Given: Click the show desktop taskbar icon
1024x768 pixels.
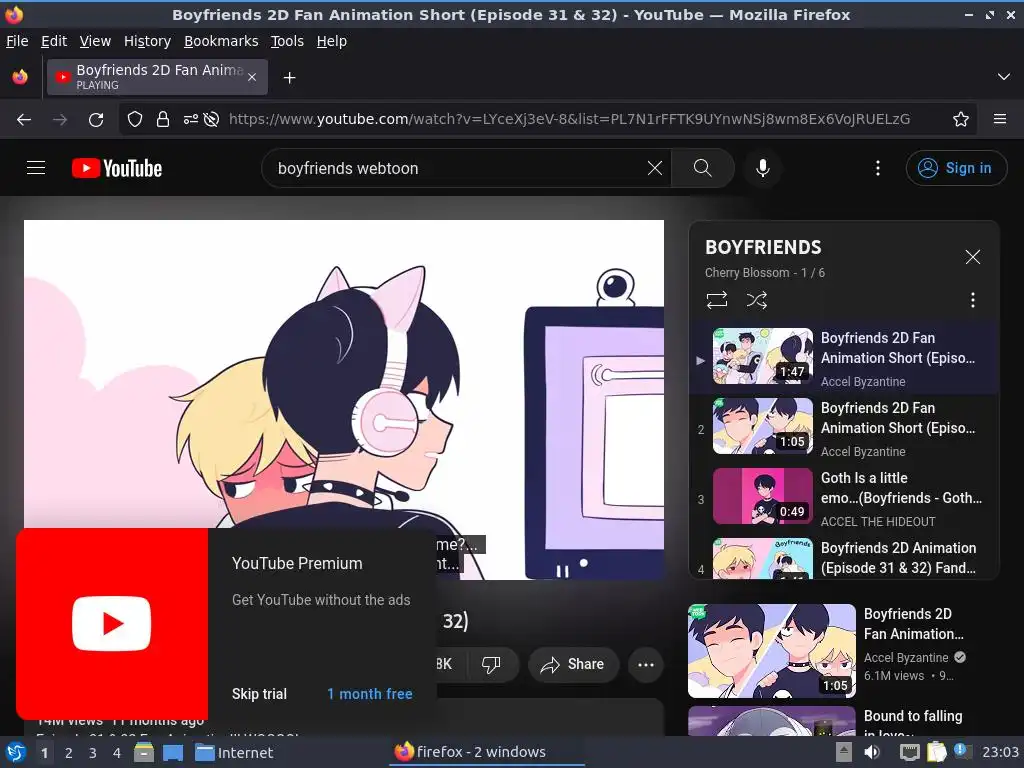Looking at the screenshot, I should (x=172, y=752).
